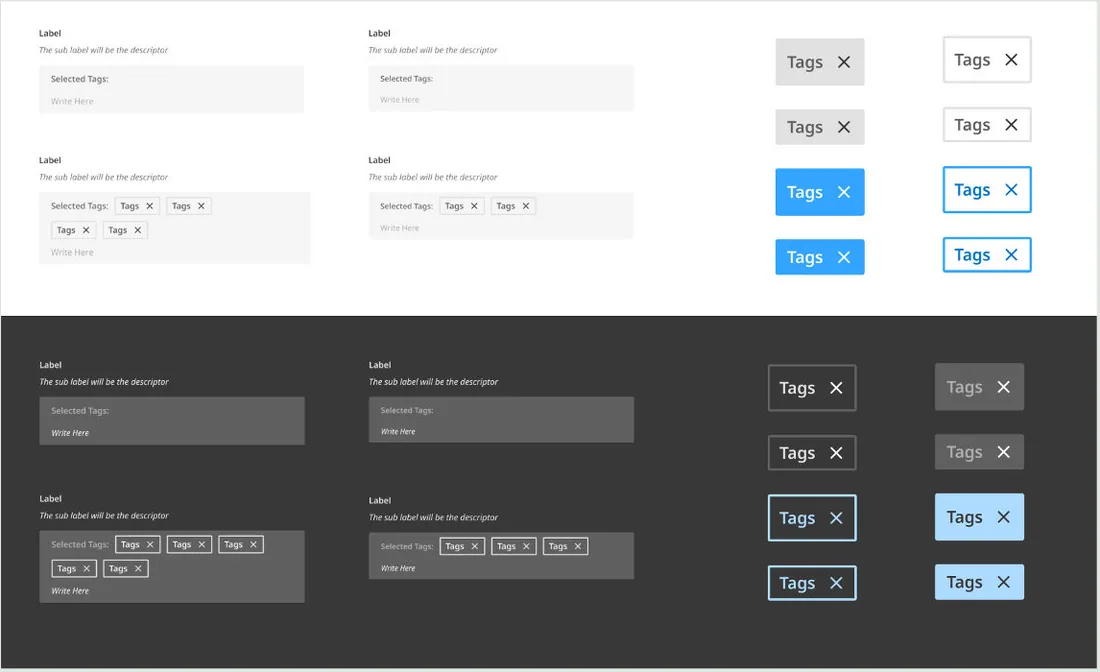Close the taller gray-outlined white tag
The image size is (1100, 672).
[1011, 60]
